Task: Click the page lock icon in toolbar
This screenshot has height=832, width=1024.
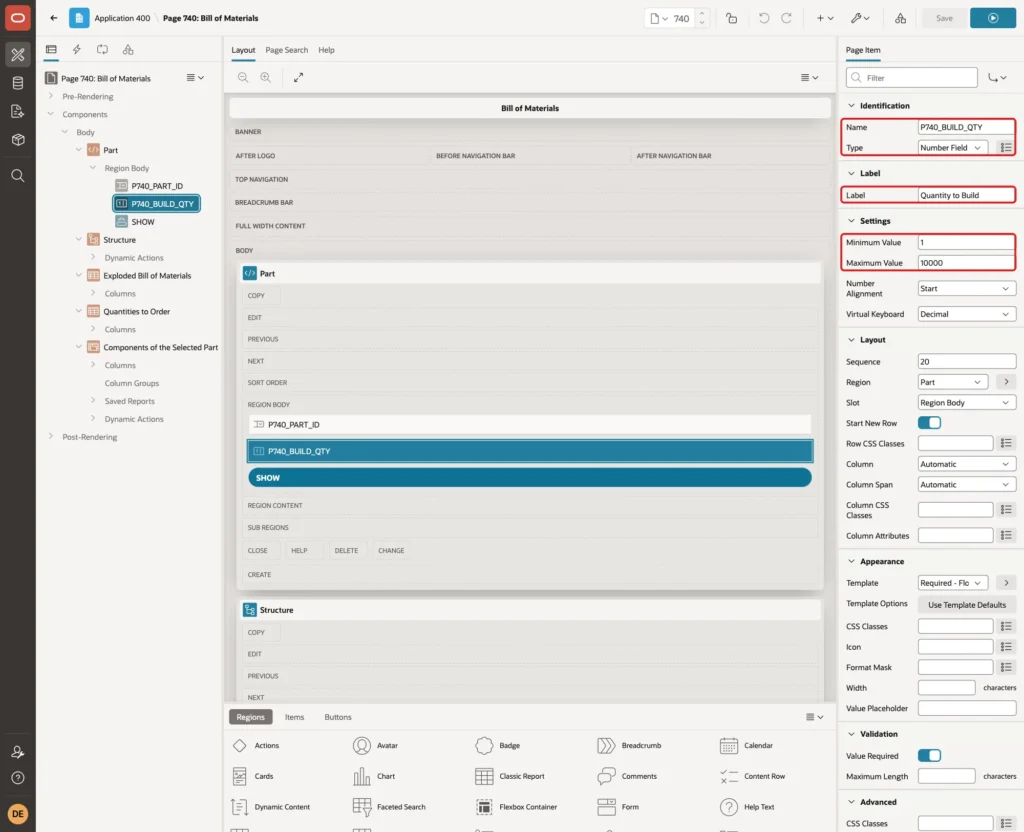Action: (731, 18)
